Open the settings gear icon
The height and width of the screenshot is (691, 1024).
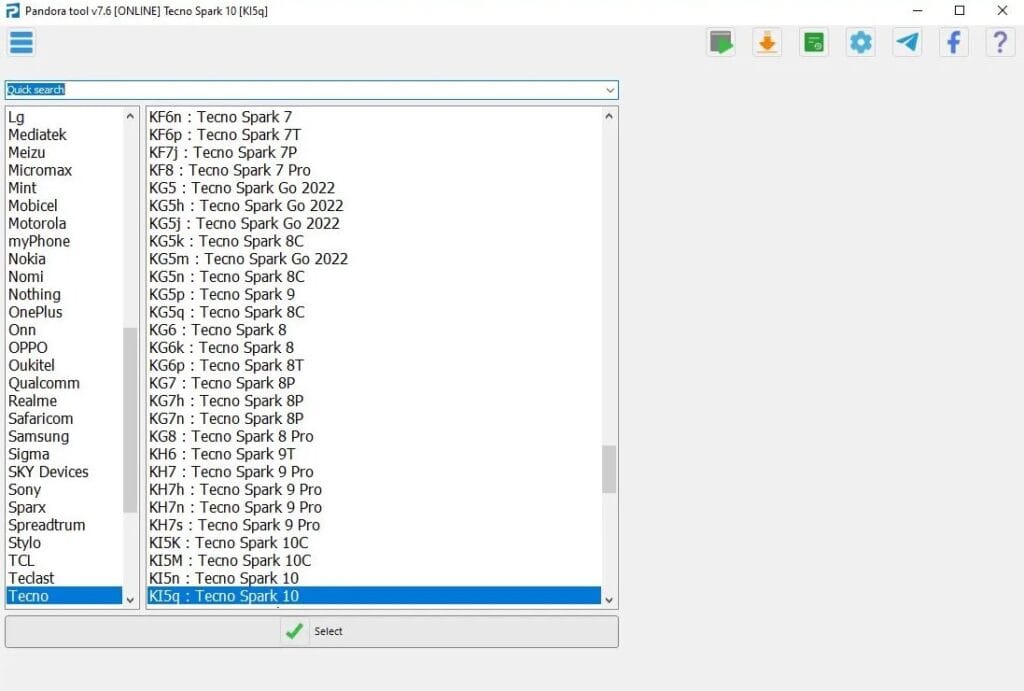coord(860,42)
